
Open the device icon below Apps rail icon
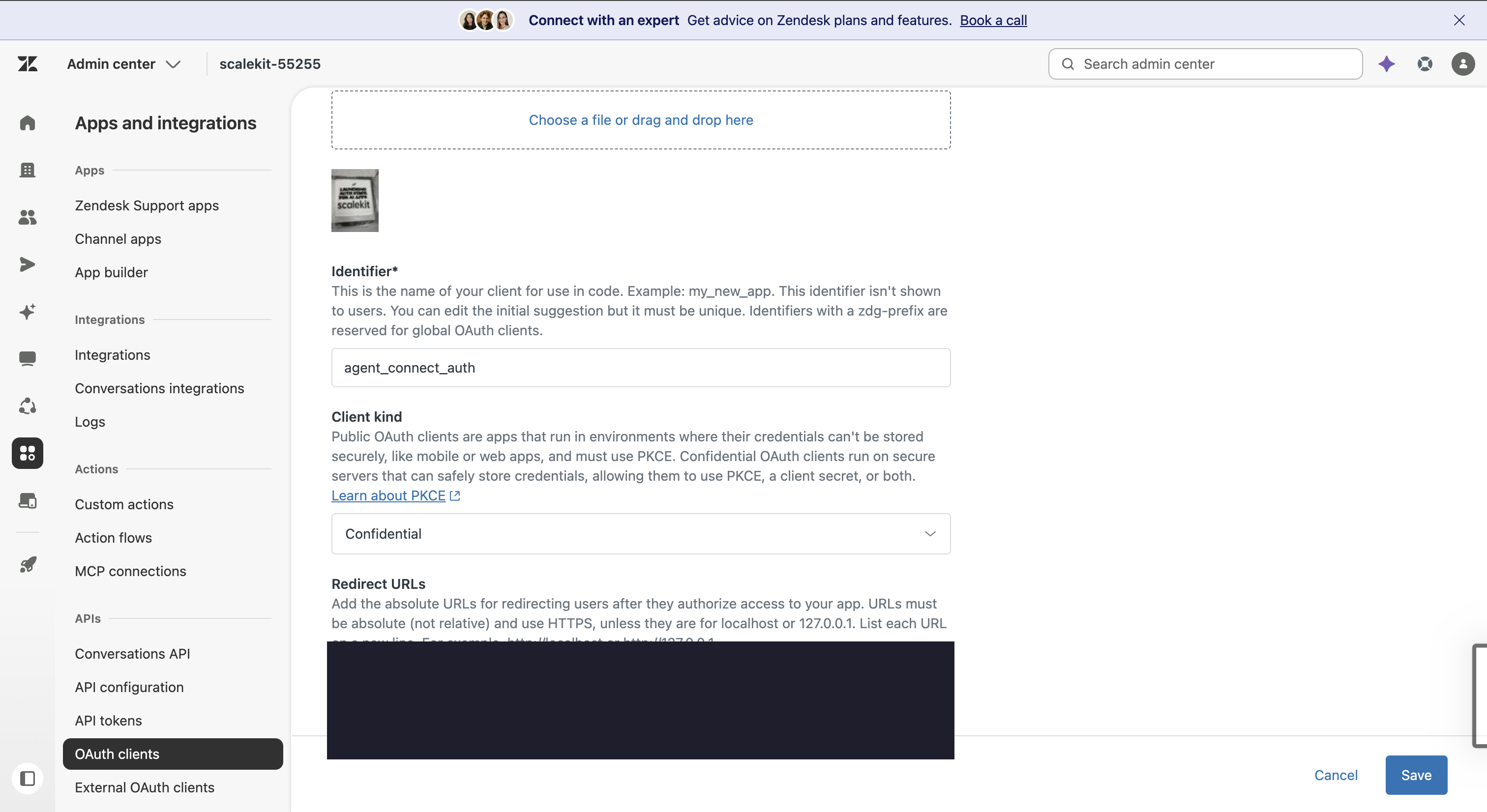point(27,500)
